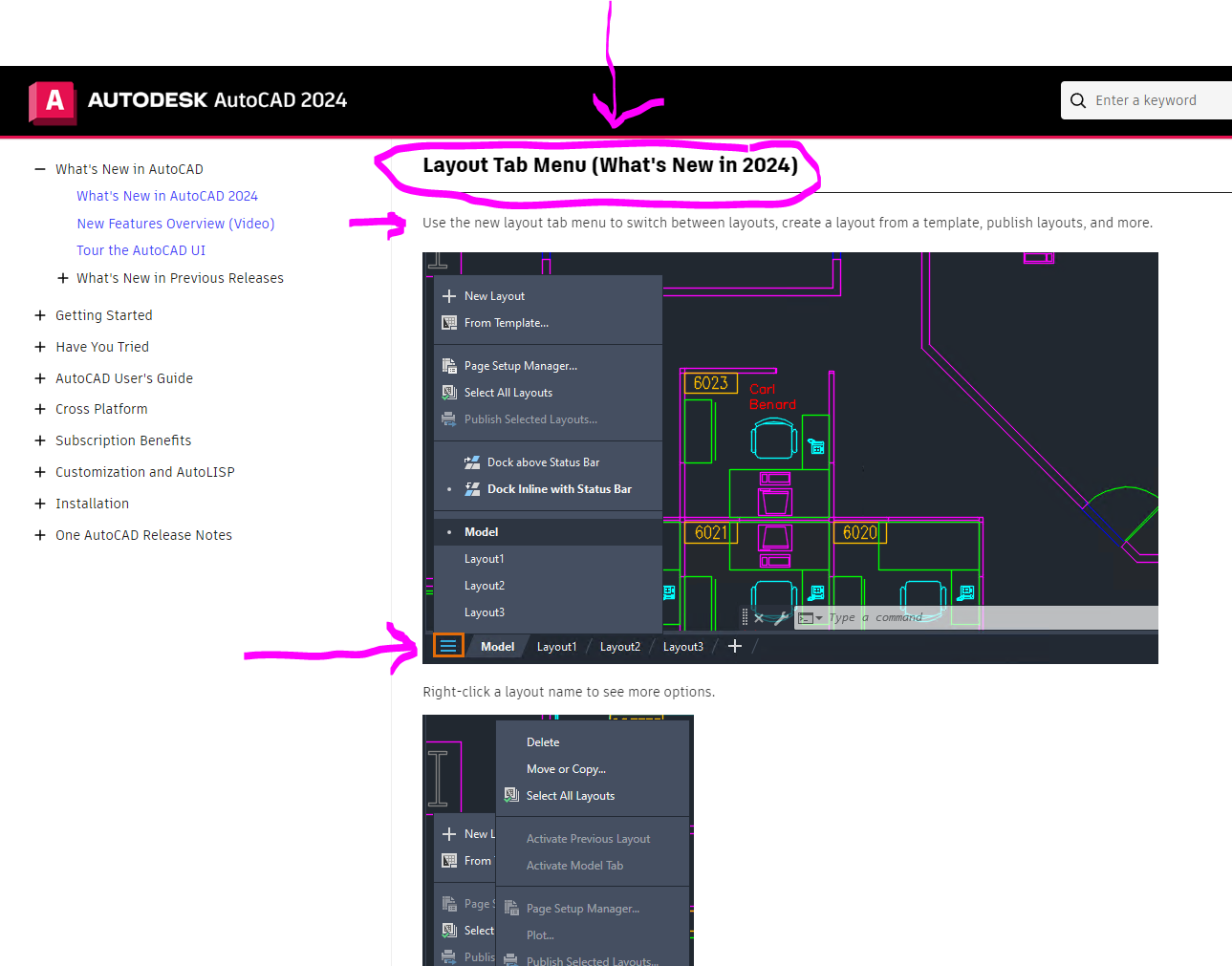The width and height of the screenshot is (1232, 966).
Task: Choose Delete in the right-click menu
Action: [x=593, y=742]
